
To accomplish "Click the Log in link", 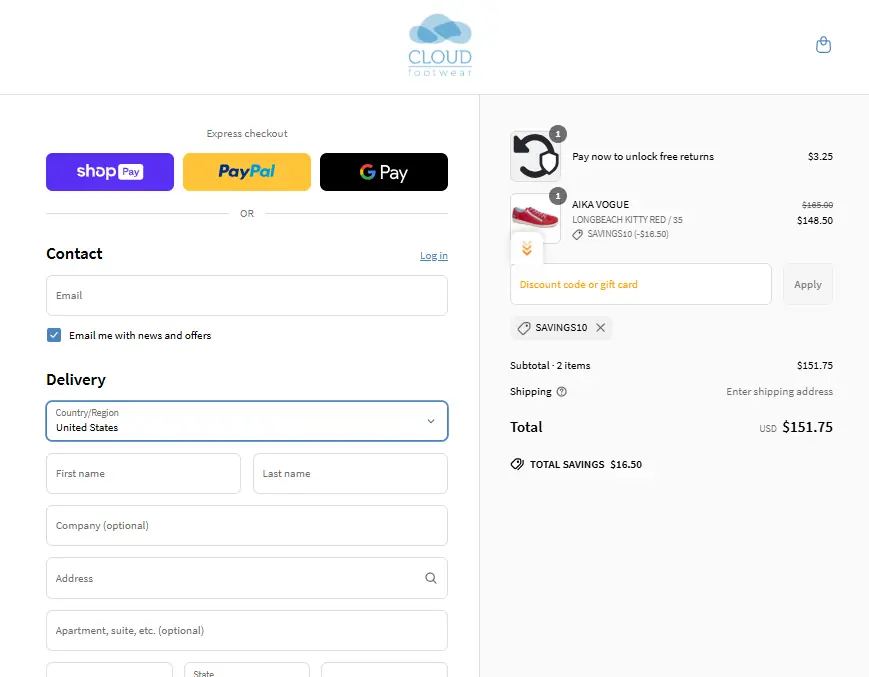I will pyautogui.click(x=433, y=256).
